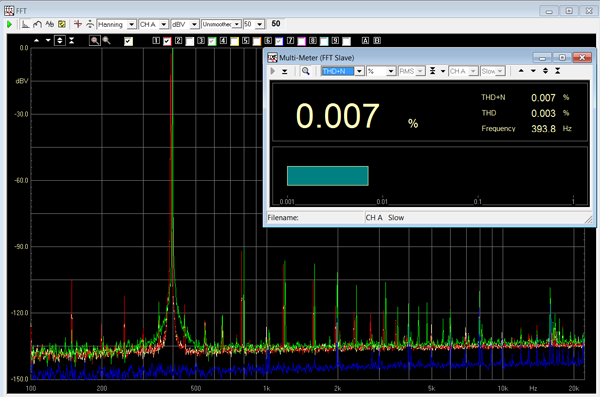600x397 pixels.
Task: Click the FFT window title icon
Action: 9,11
